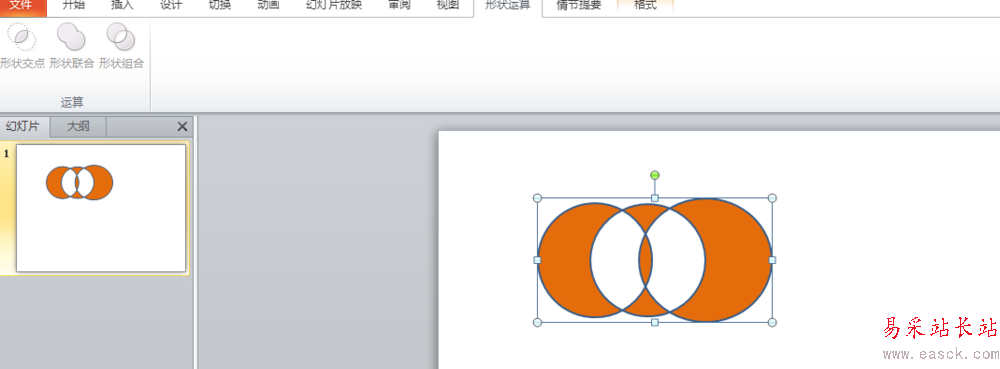The width and height of the screenshot is (1000, 369).
Task: Switch to the 切换 ribbon tab
Action: coord(220,6)
